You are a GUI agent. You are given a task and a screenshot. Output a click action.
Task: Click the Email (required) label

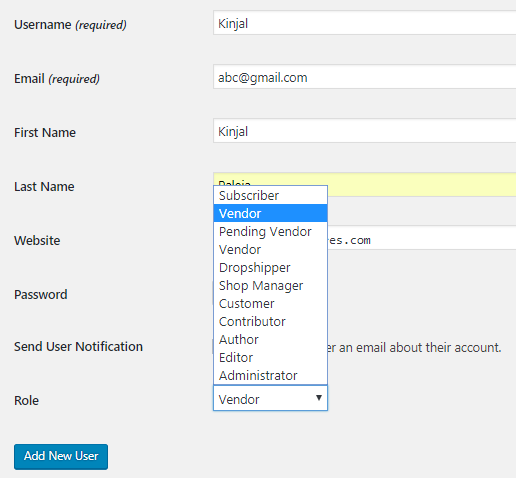pyautogui.click(x=57, y=79)
